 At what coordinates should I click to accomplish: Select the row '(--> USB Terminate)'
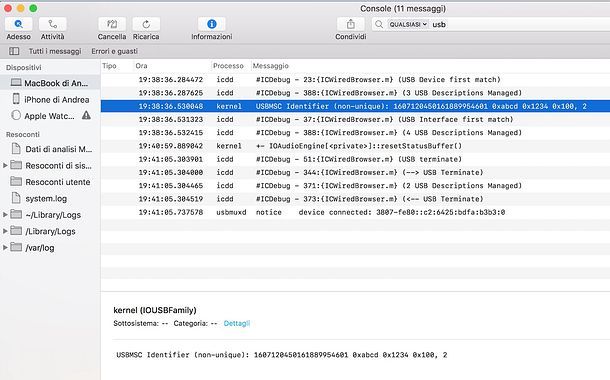point(355,172)
